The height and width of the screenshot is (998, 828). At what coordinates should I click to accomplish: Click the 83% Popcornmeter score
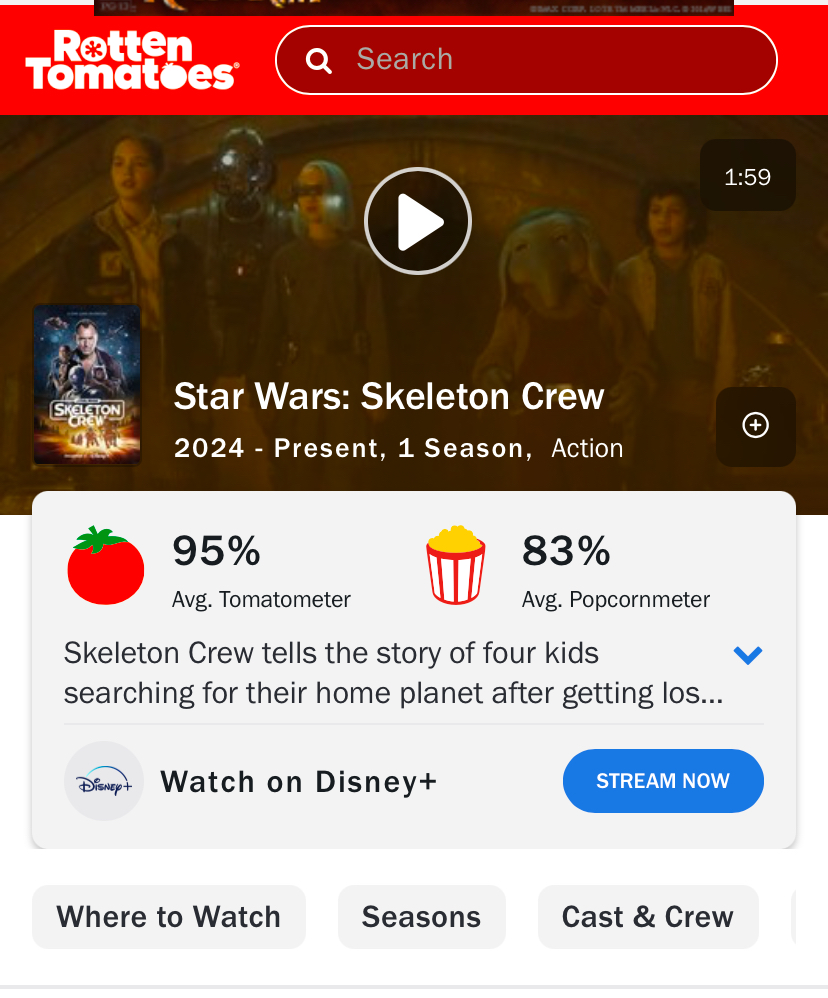pyautogui.click(x=566, y=551)
